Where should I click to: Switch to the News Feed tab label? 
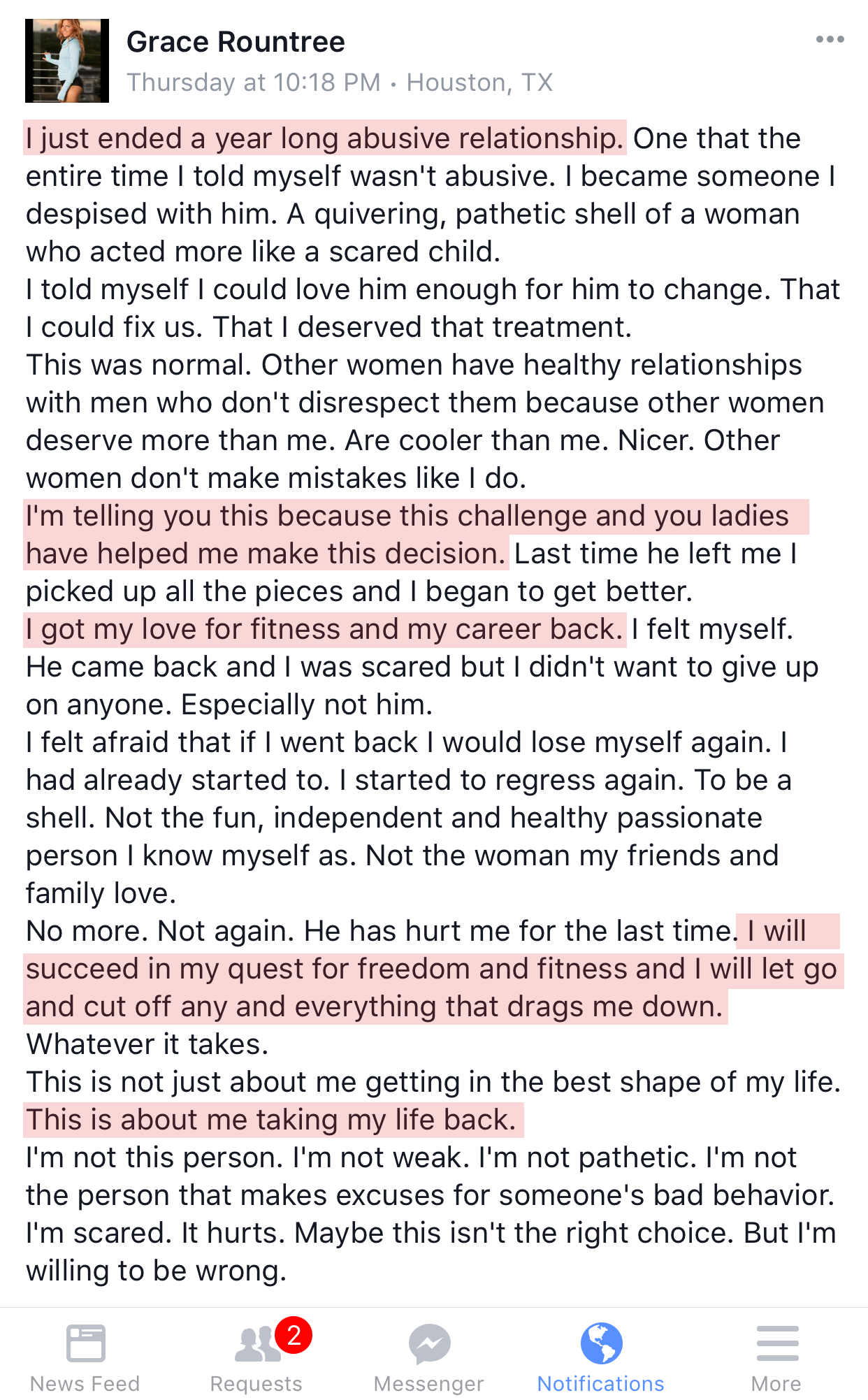tap(85, 1383)
